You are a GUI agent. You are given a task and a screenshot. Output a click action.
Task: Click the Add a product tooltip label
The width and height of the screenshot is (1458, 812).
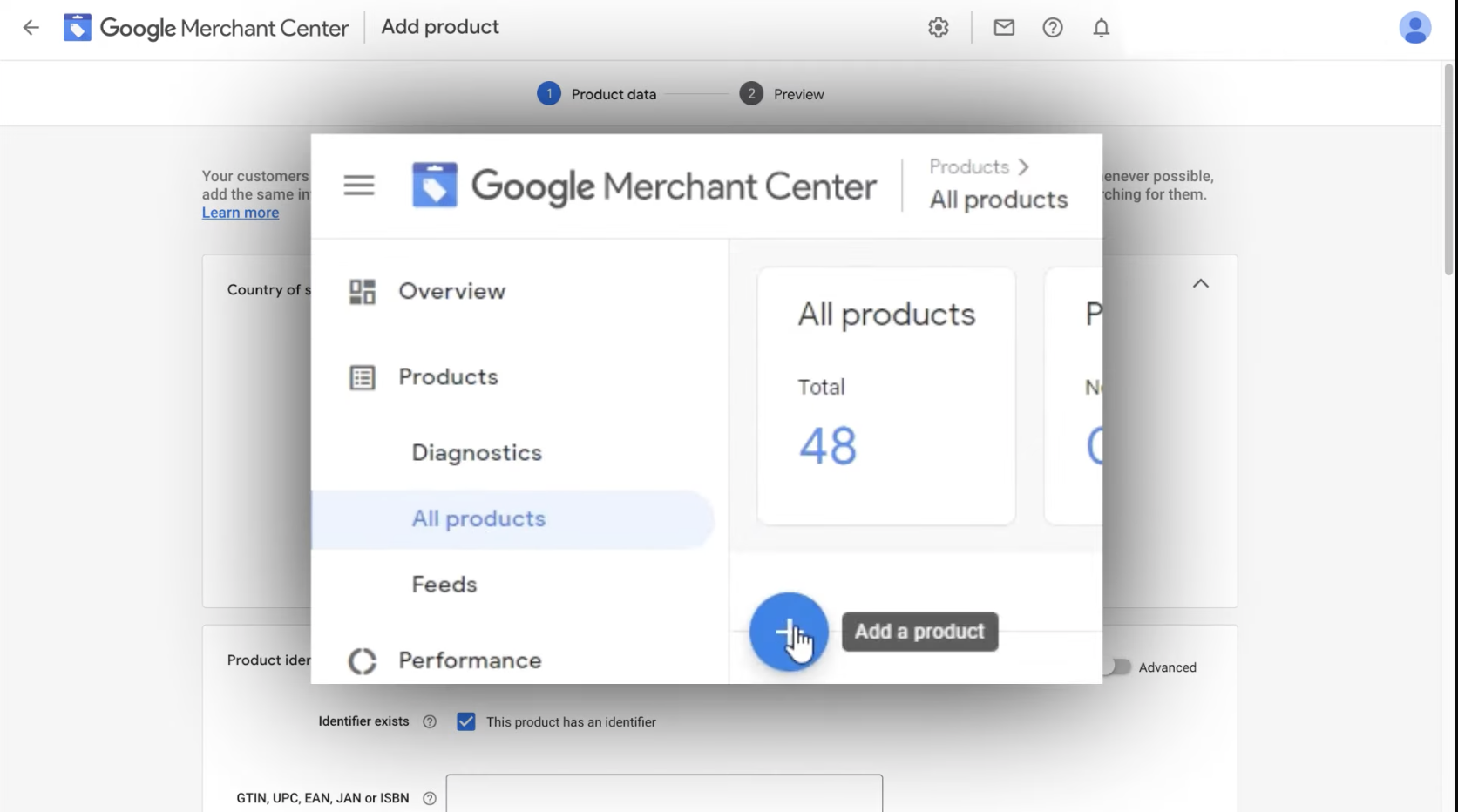[919, 632]
